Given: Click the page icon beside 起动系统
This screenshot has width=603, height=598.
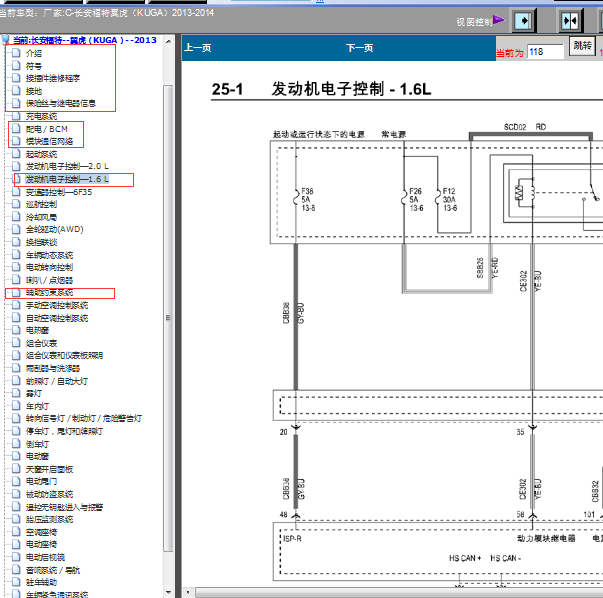Looking at the screenshot, I should (16, 154).
